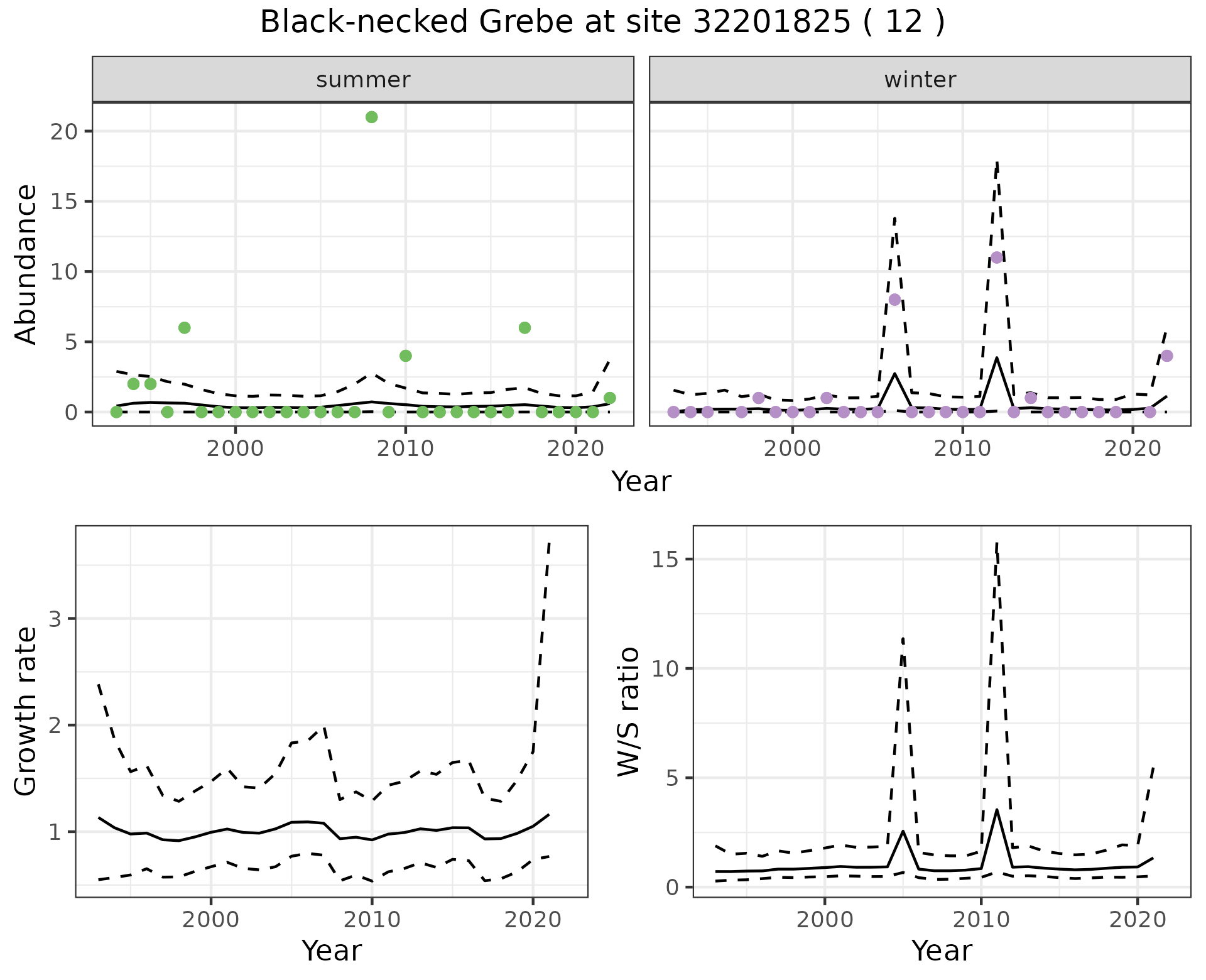Click the 20 tick label on the Abundance axis
The height and width of the screenshot is (980, 1206).
pyautogui.click(x=63, y=131)
